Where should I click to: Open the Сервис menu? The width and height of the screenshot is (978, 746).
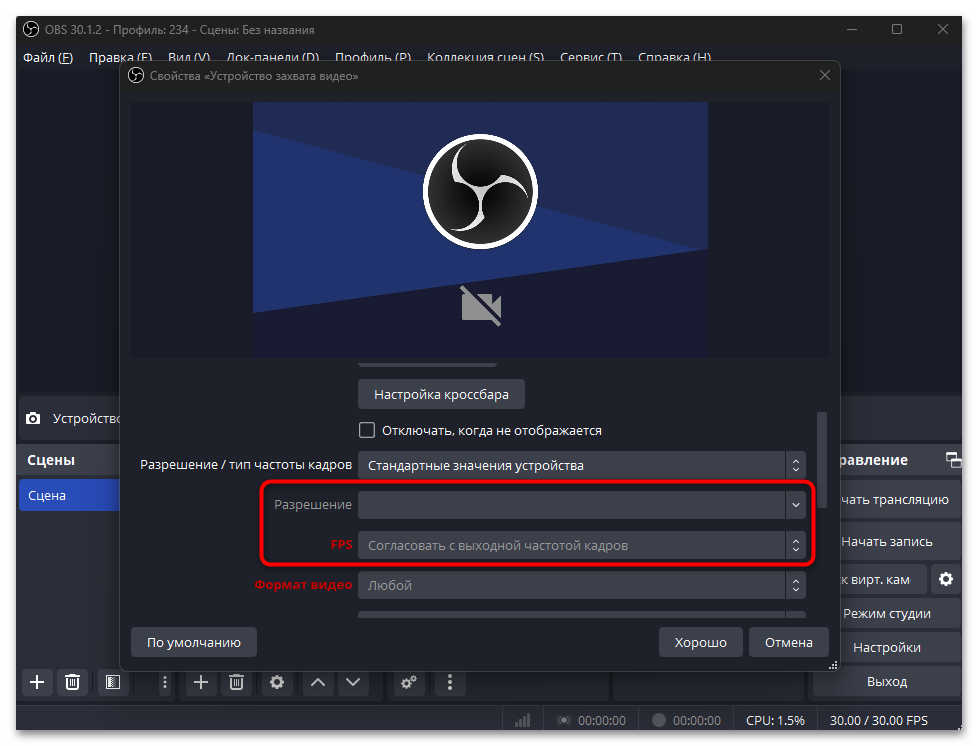[x=591, y=57]
